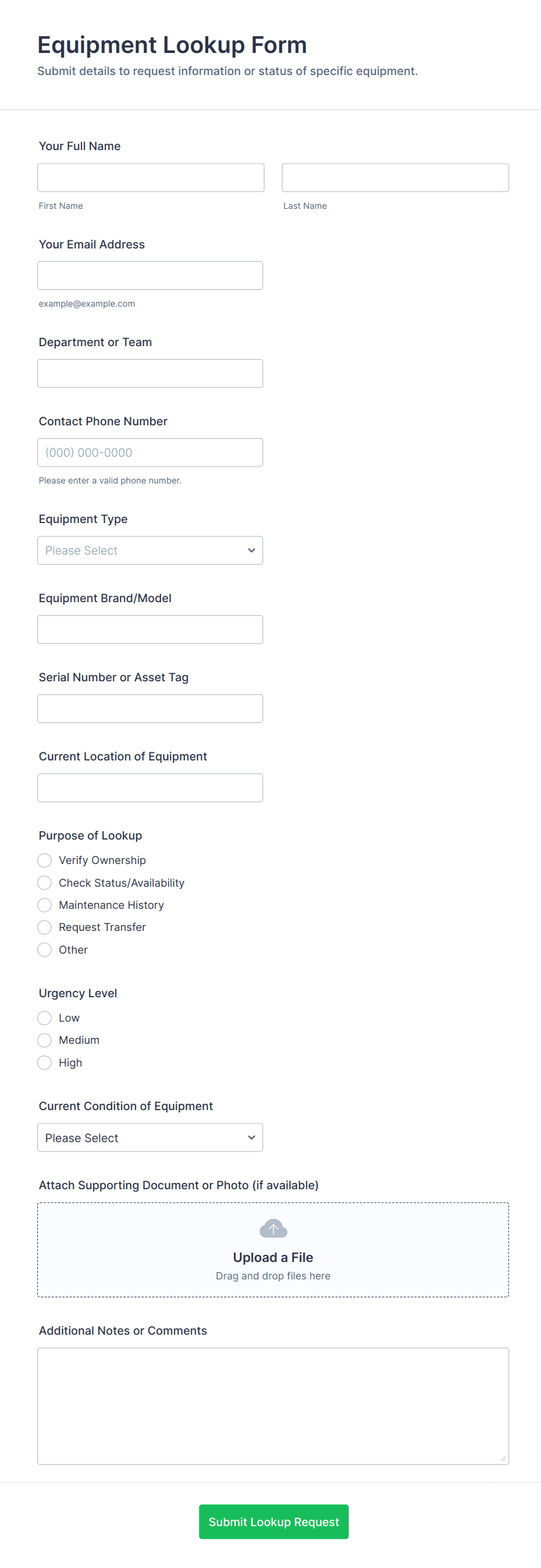Focus the Email Address input
Viewport: 541px width, 1568px height.
tap(150, 276)
